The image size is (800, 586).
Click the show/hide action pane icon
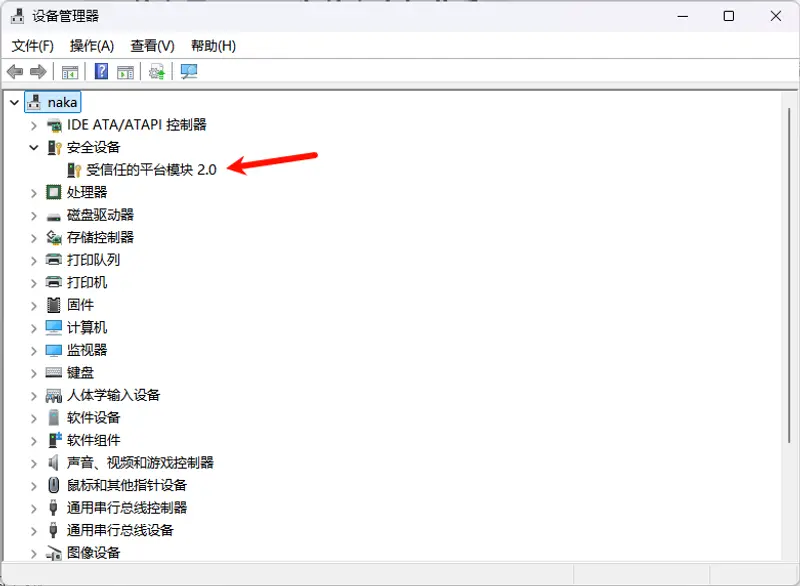pos(126,72)
